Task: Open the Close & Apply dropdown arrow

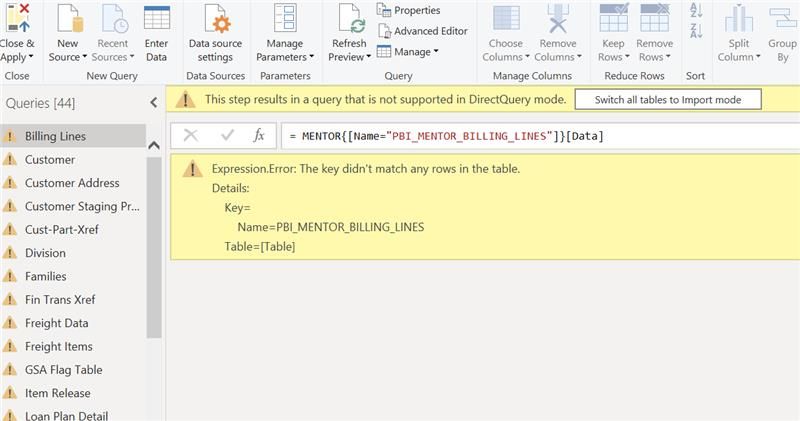Action: coord(31,57)
